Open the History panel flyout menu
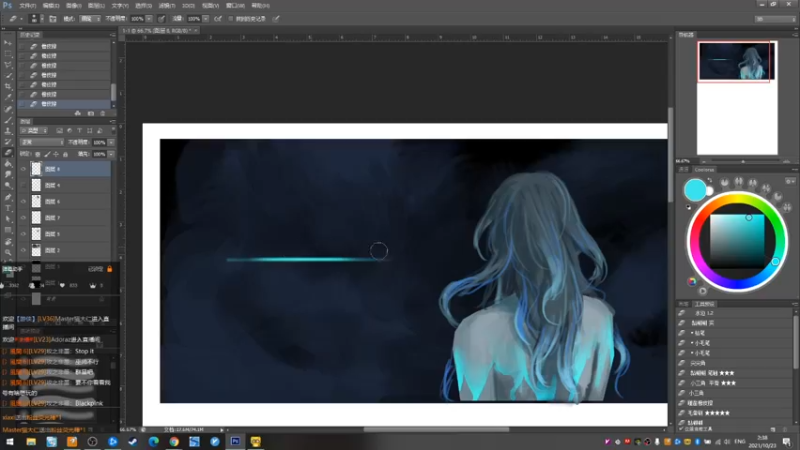Screen dimensions: 800x450 tap(112, 35)
